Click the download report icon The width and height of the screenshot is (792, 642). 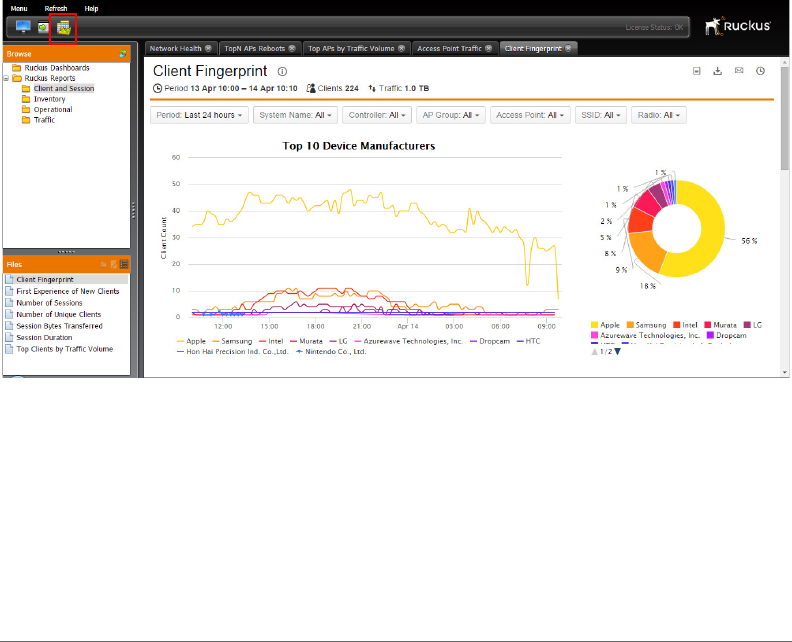click(717, 71)
